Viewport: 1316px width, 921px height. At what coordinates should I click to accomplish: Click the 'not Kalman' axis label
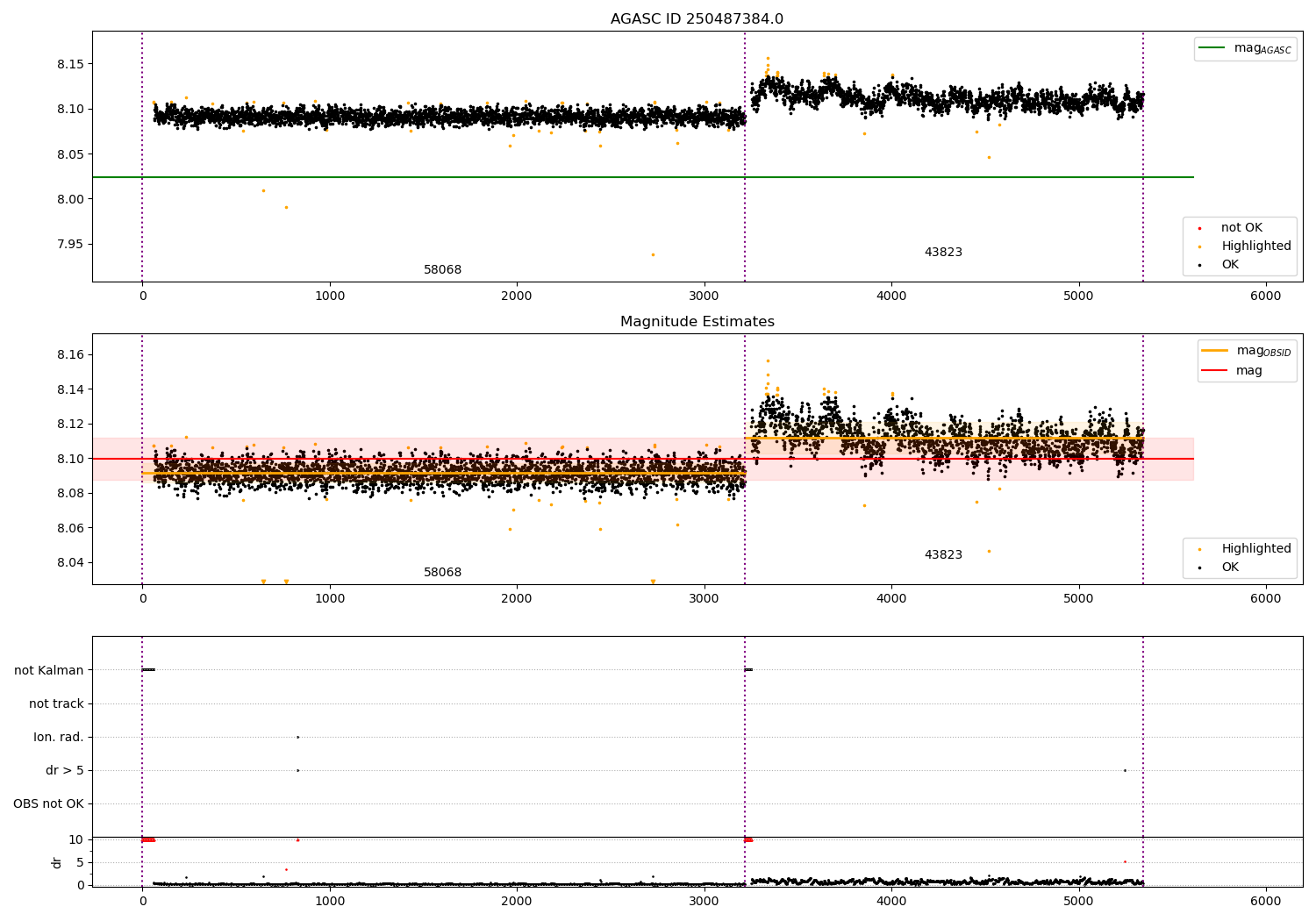point(49,671)
